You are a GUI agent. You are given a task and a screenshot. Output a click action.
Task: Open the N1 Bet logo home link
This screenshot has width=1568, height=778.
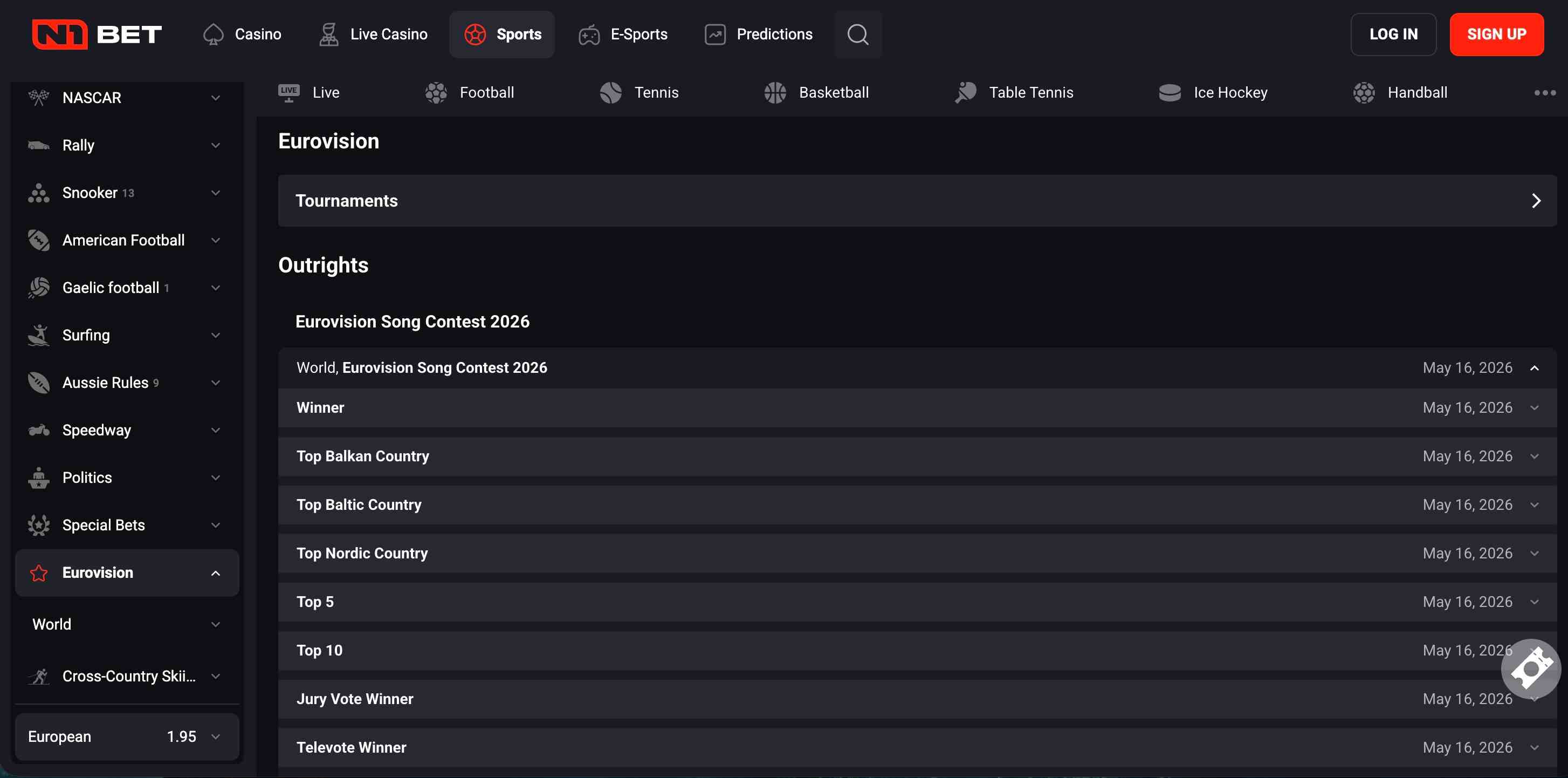point(97,34)
